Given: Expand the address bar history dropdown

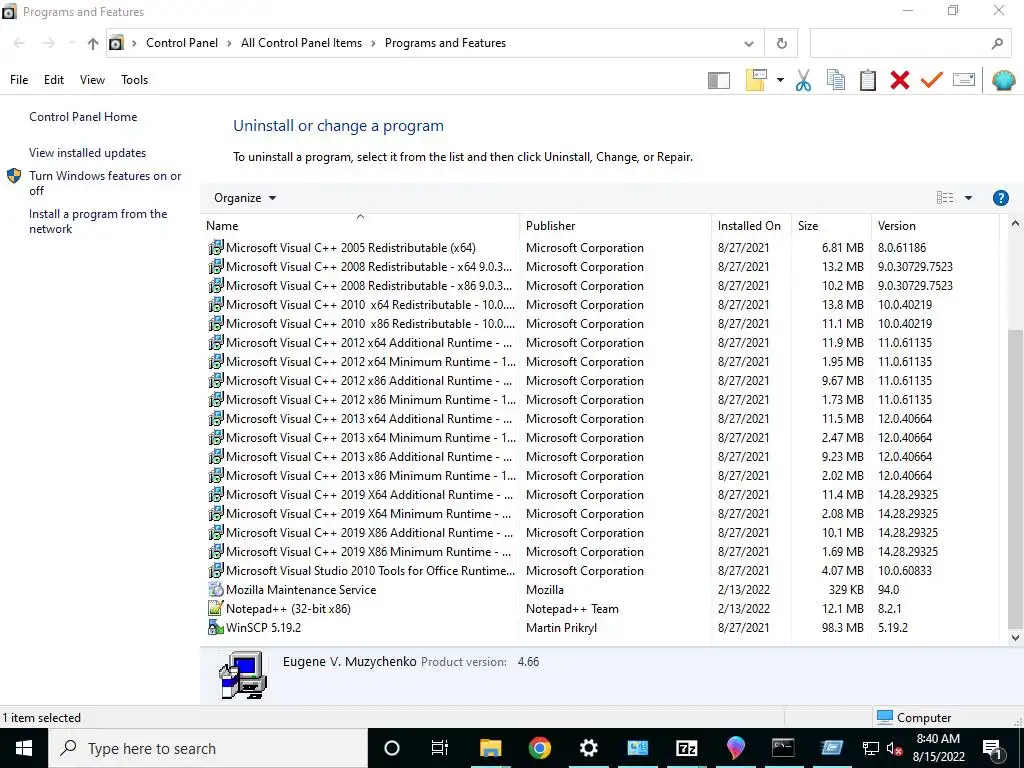Looking at the screenshot, I should 748,44.
